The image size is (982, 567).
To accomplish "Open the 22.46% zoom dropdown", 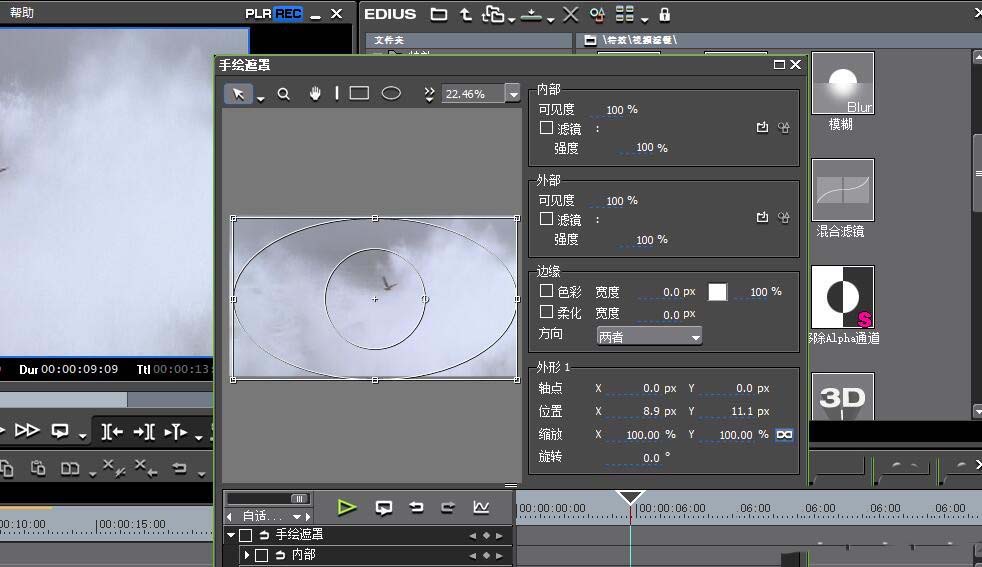I will click(513, 94).
